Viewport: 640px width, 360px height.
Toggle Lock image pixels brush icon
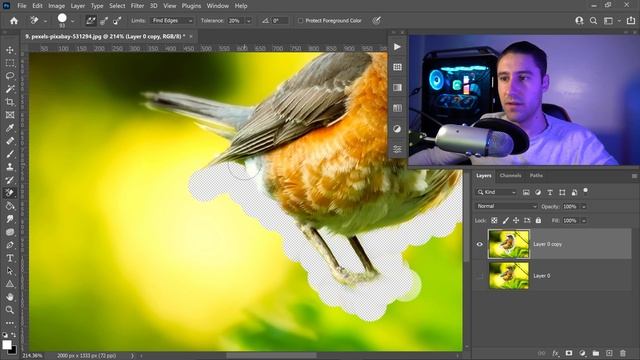coord(505,220)
